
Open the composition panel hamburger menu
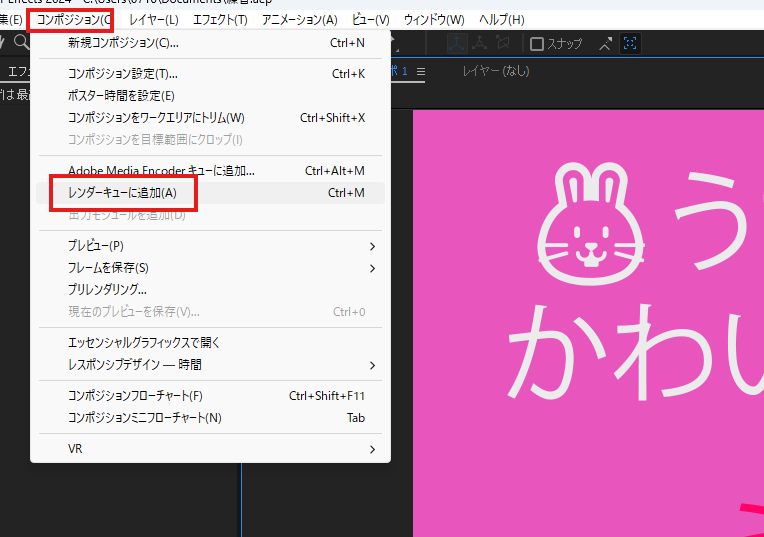[421, 71]
